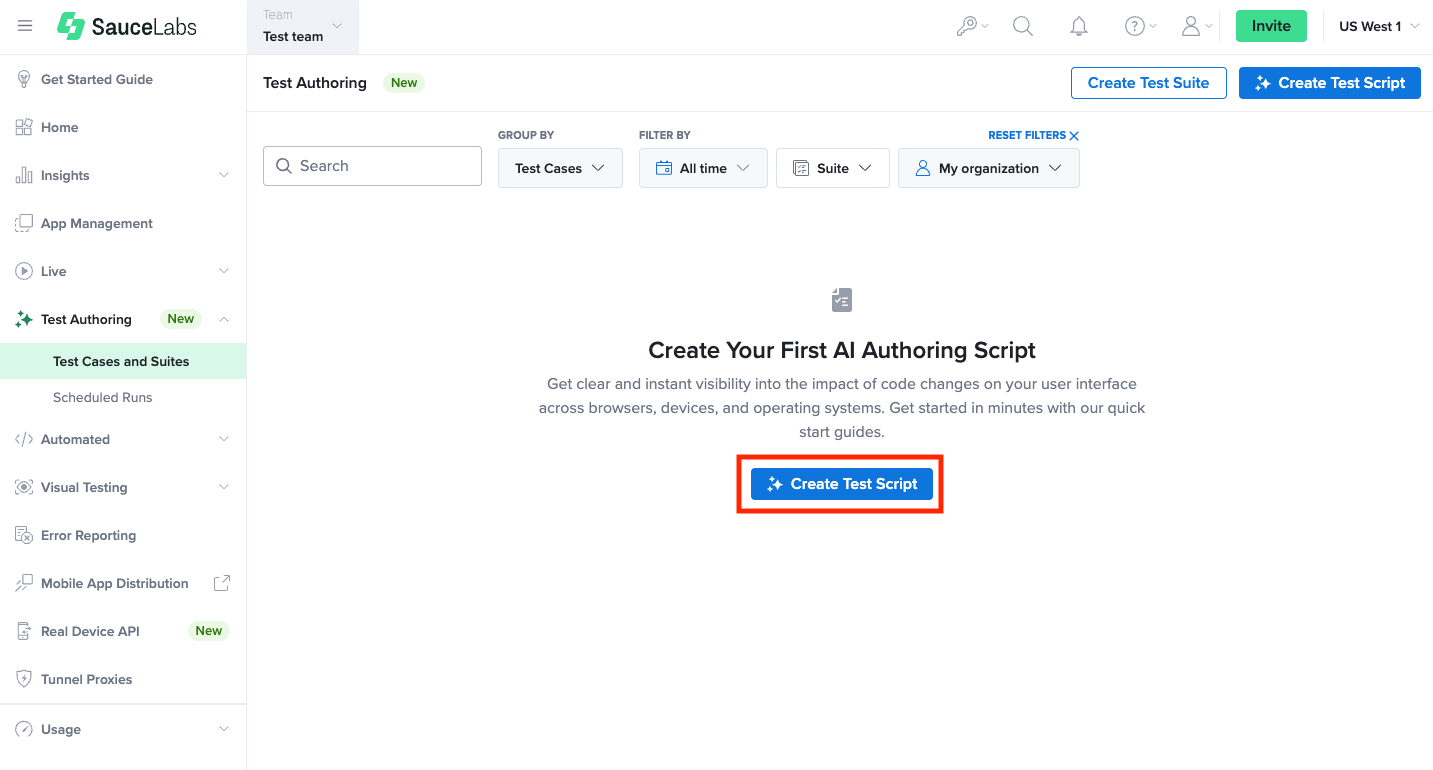Expand the Insights sidebar section
Viewport: 1433px width, 770px height.
click(223, 175)
